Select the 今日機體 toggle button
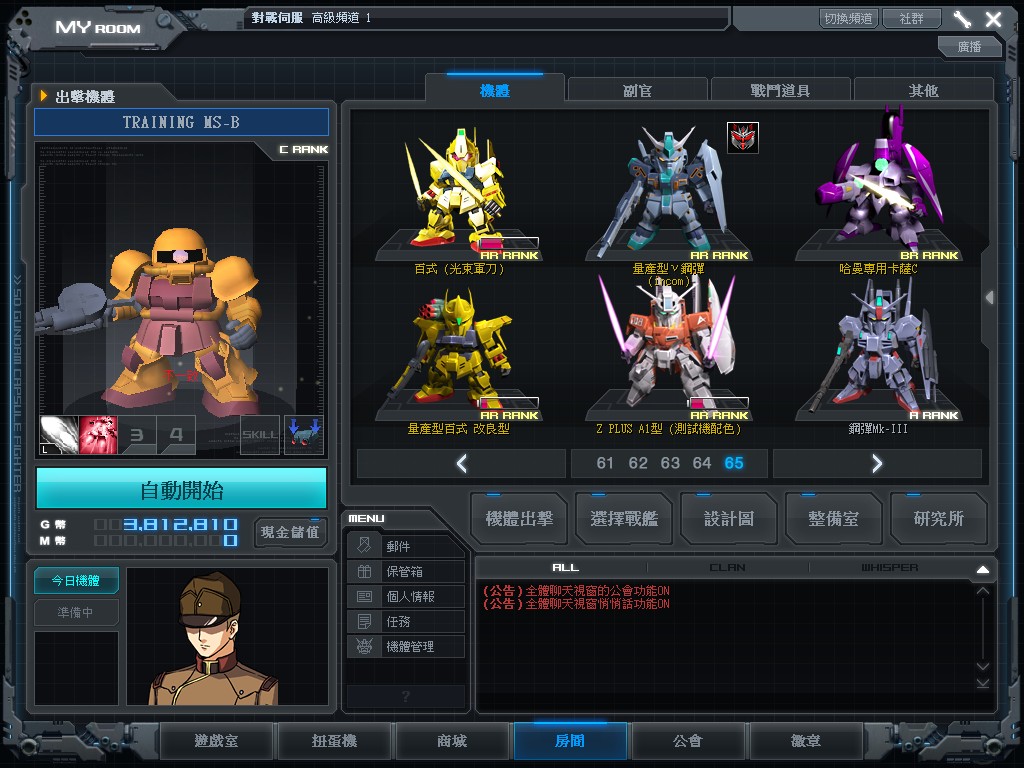 pos(76,581)
